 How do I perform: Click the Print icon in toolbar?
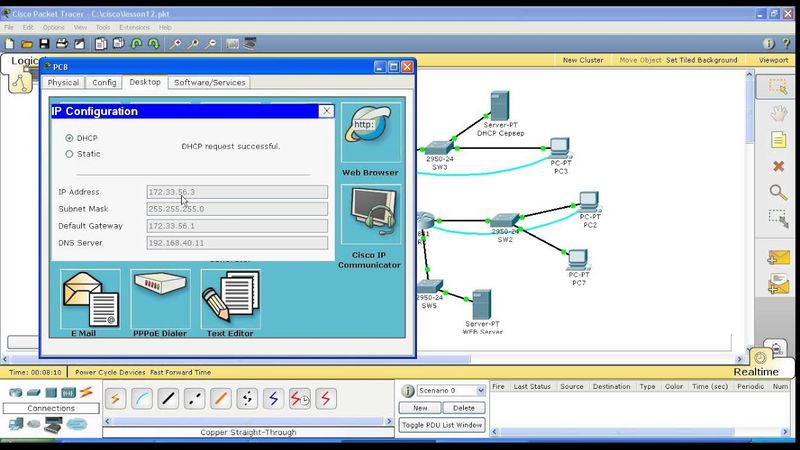coord(62,44)
